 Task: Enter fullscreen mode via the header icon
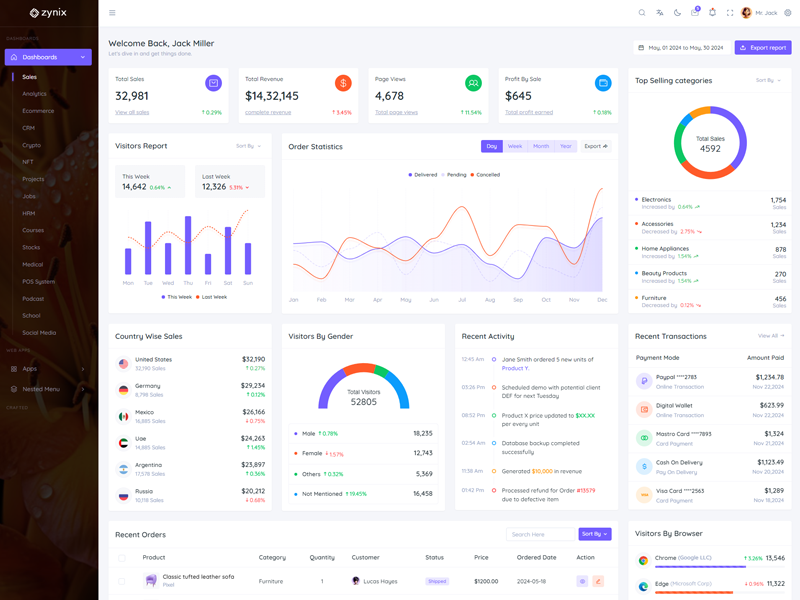(730, 13)
